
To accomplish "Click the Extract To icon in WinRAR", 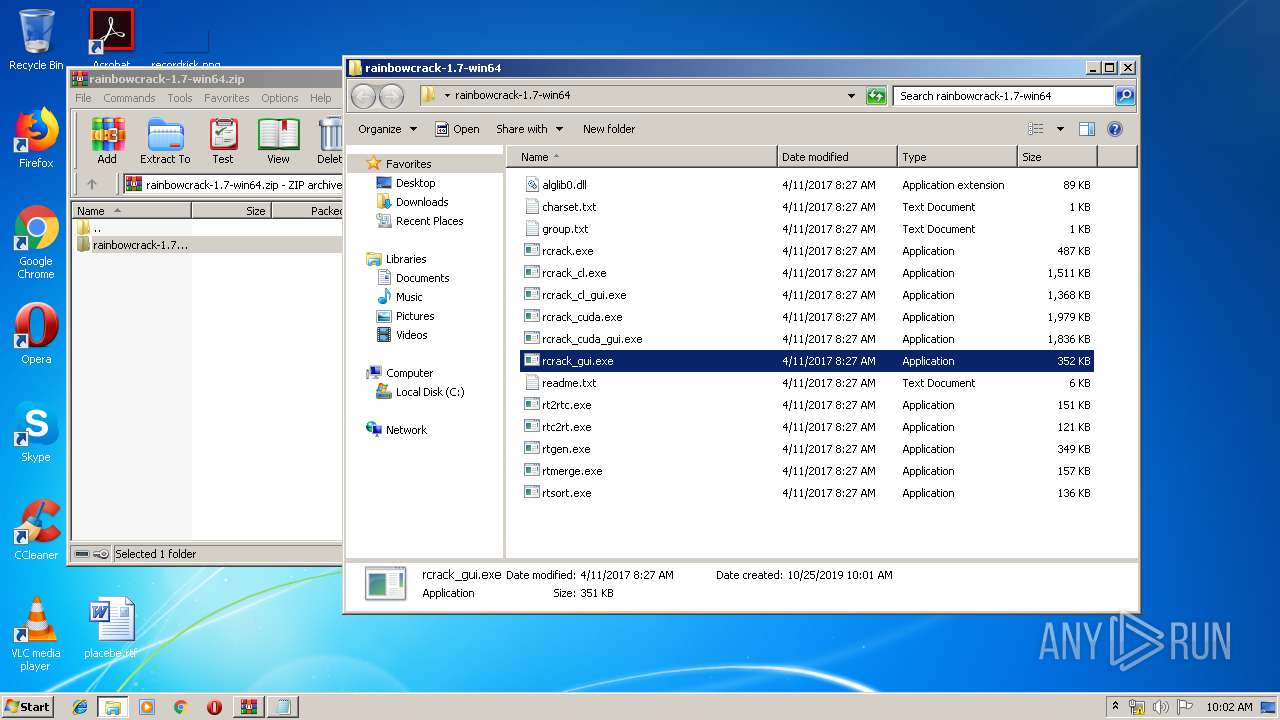I will [165, 141].
